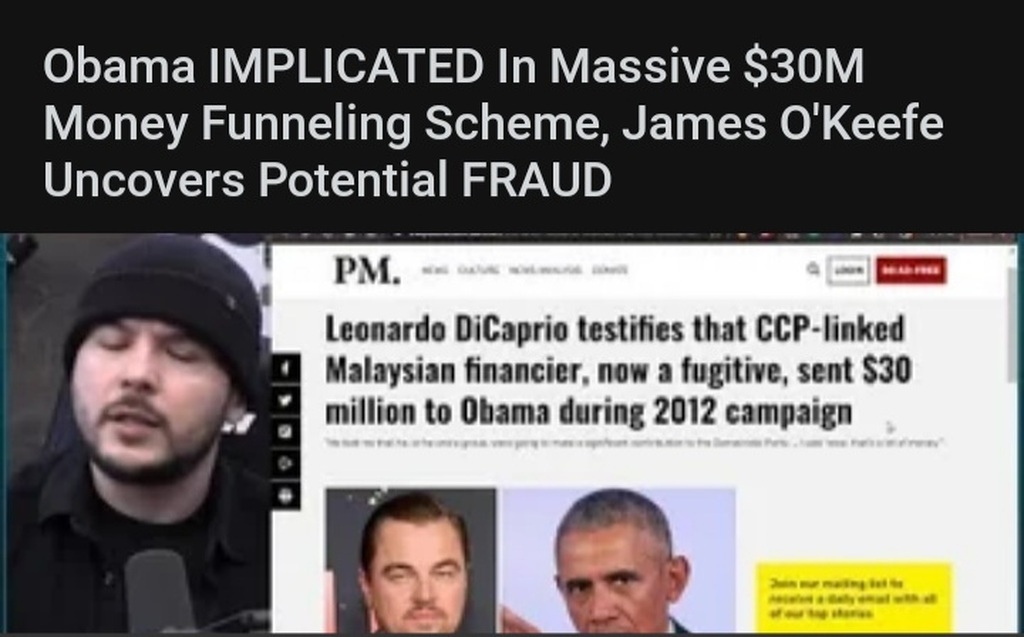
Task: Click the article photo of two men
Action: tap(531, 560)
